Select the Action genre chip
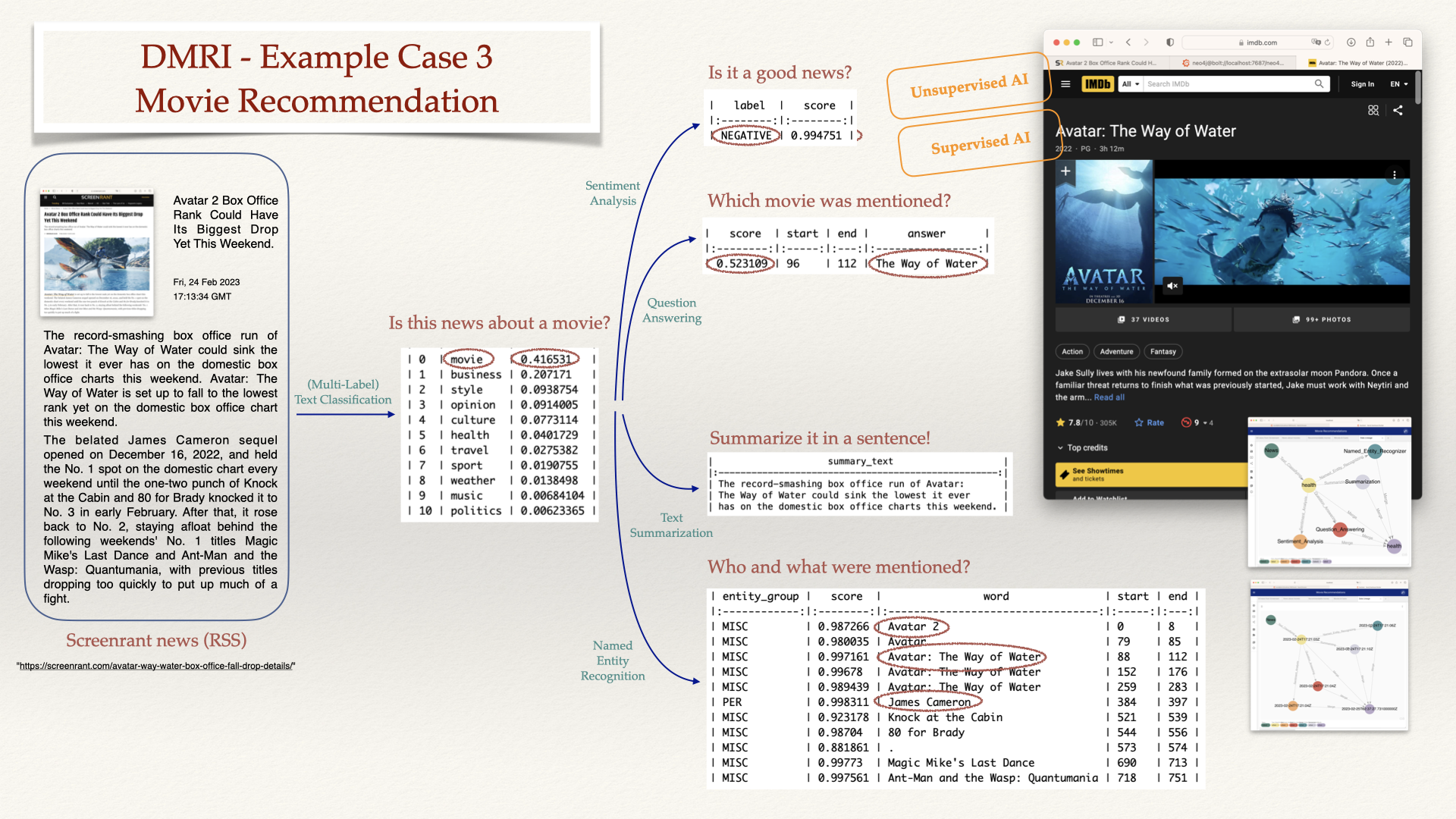The image size is (1456, 819). [1072, 351]
